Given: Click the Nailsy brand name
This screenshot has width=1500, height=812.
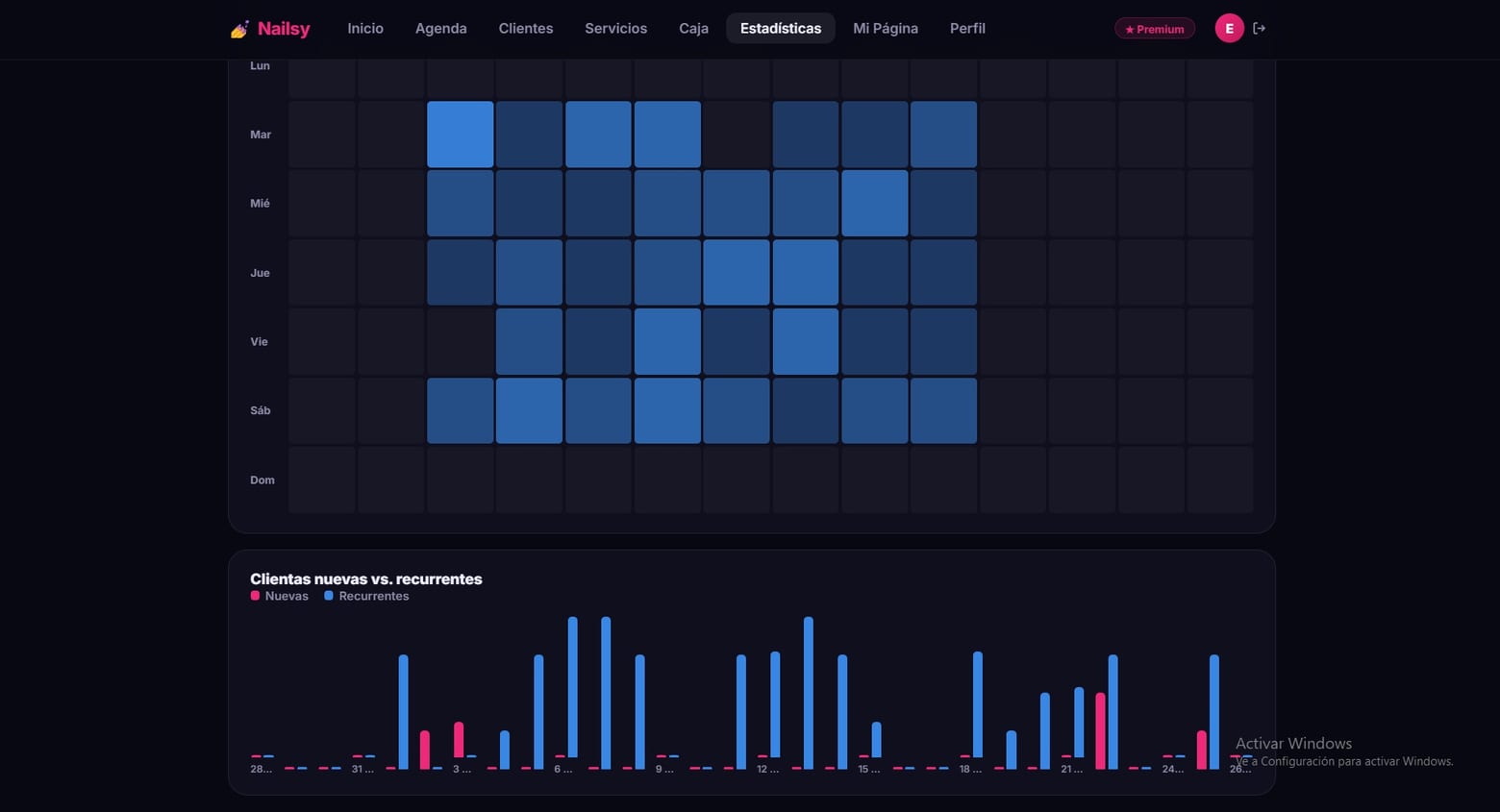Looking at the screenshot, I should [284, 29].
